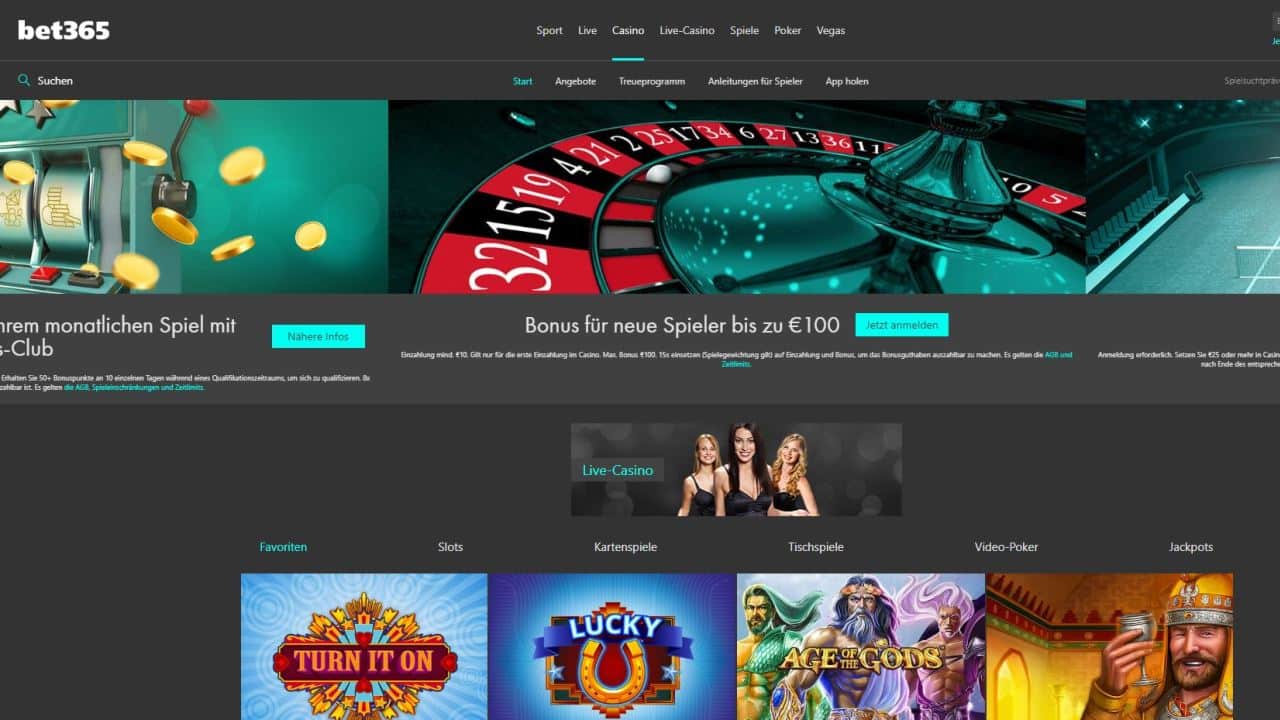Open the Angebote tab

(575, 81)
